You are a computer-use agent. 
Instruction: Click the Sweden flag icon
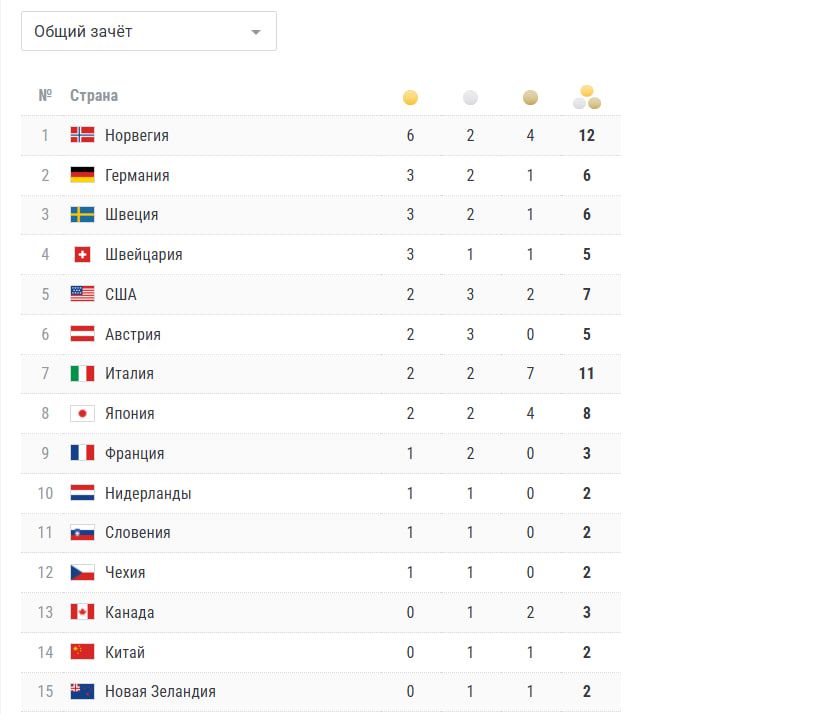click(x=82, y=214)
